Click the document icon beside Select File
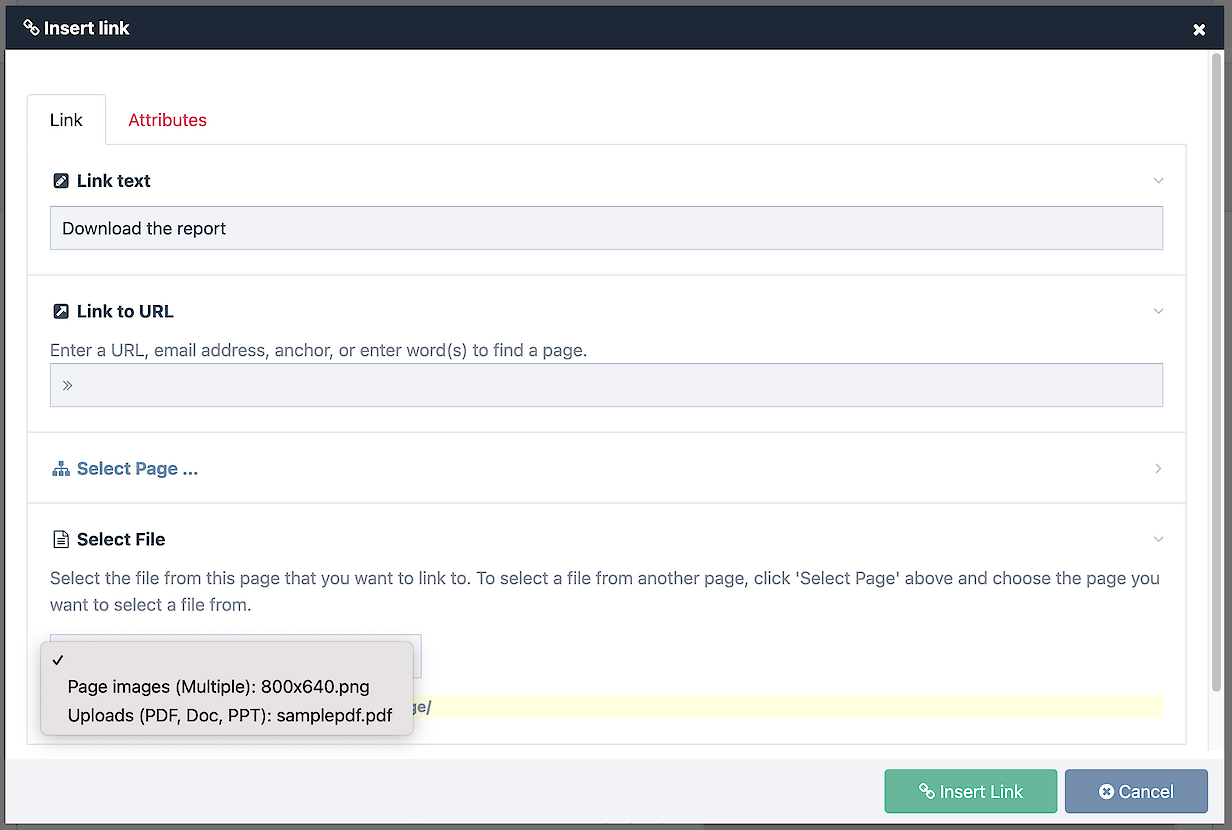Image resolution: width=1232 pixels, height=830 pixels. coord(61,540)
